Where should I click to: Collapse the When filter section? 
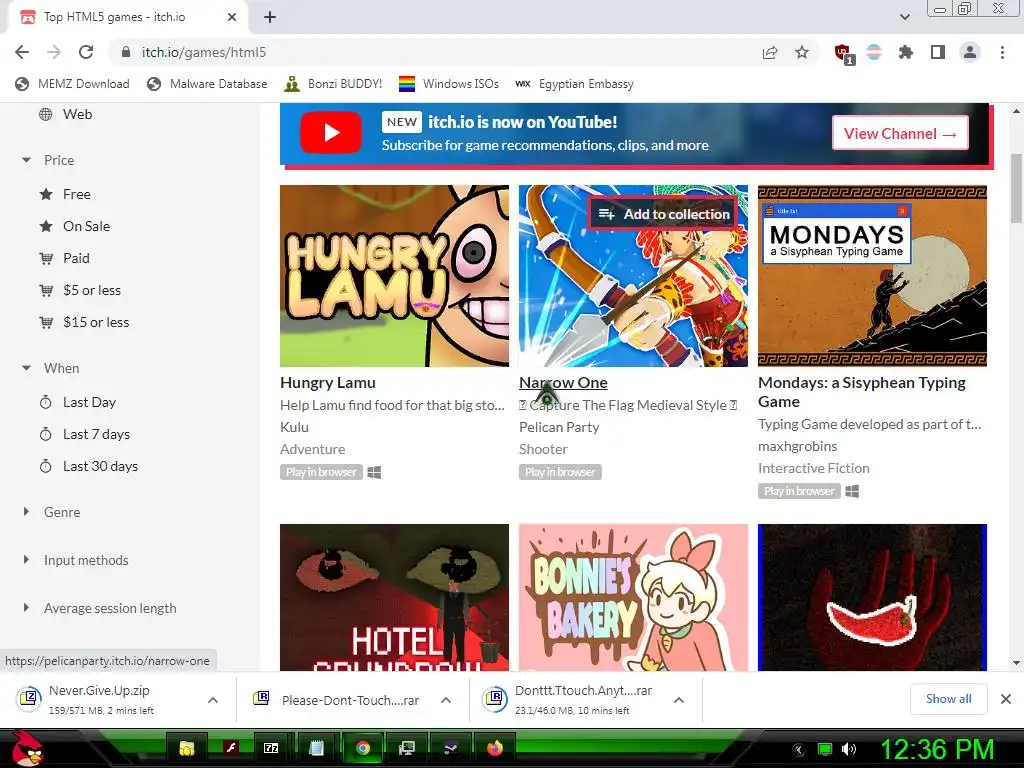[x=50, y=368]
